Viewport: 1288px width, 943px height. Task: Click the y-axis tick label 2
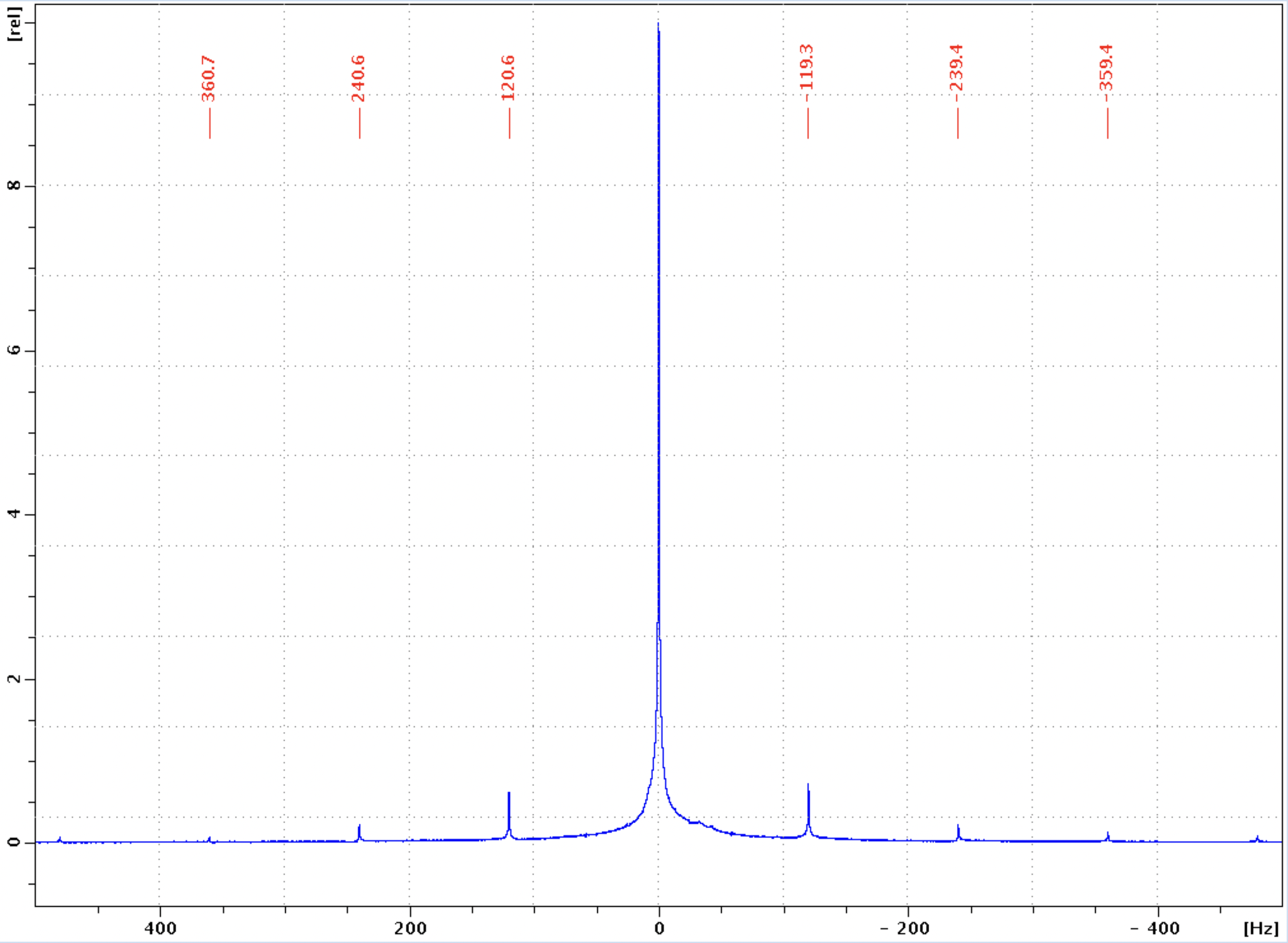pyautogui.click(x=14, y=679)
